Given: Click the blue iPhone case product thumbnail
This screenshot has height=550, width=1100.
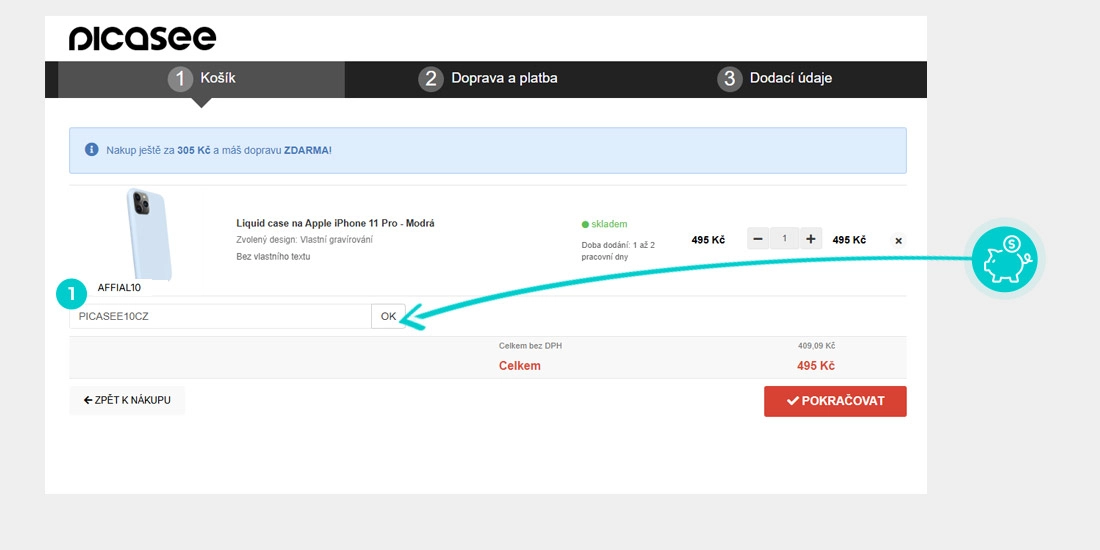Looking at the screenshot, I should point(149,234).
